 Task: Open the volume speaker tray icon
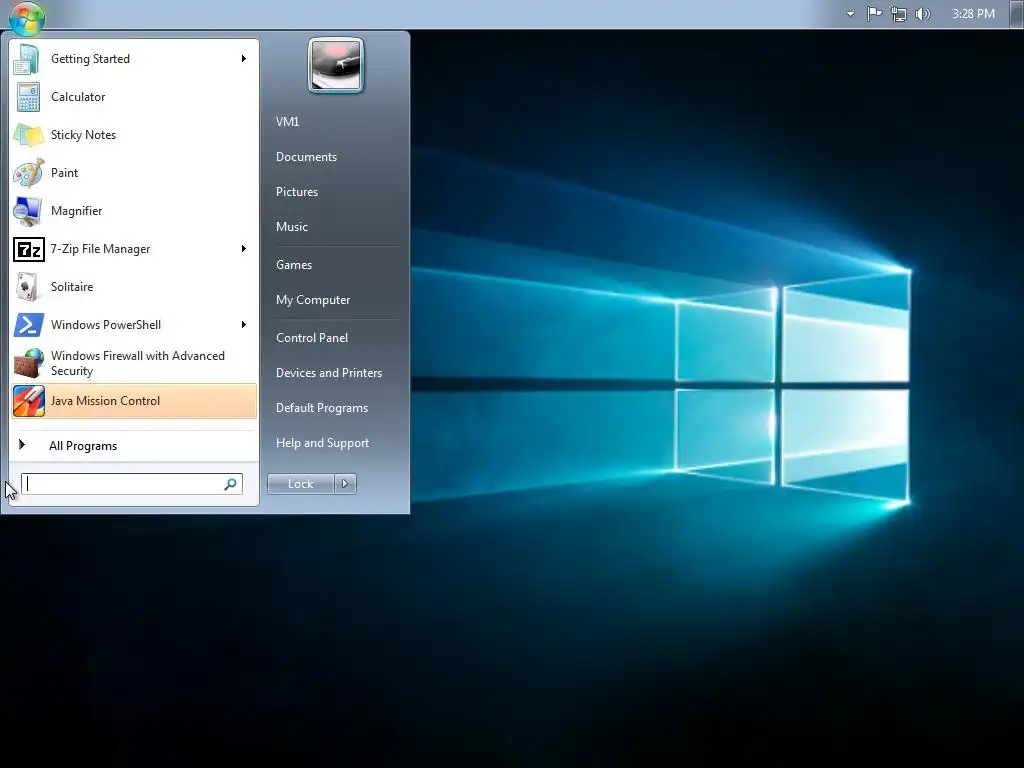[923, 14]
